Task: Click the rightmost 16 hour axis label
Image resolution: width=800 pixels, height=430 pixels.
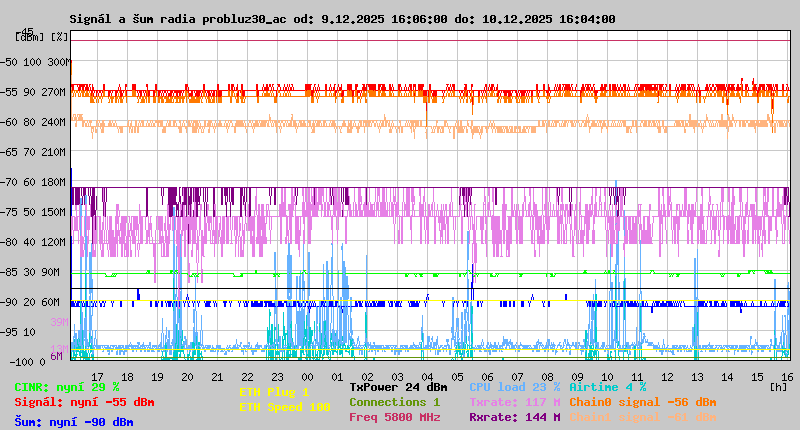Action: [x=787, y=377]
